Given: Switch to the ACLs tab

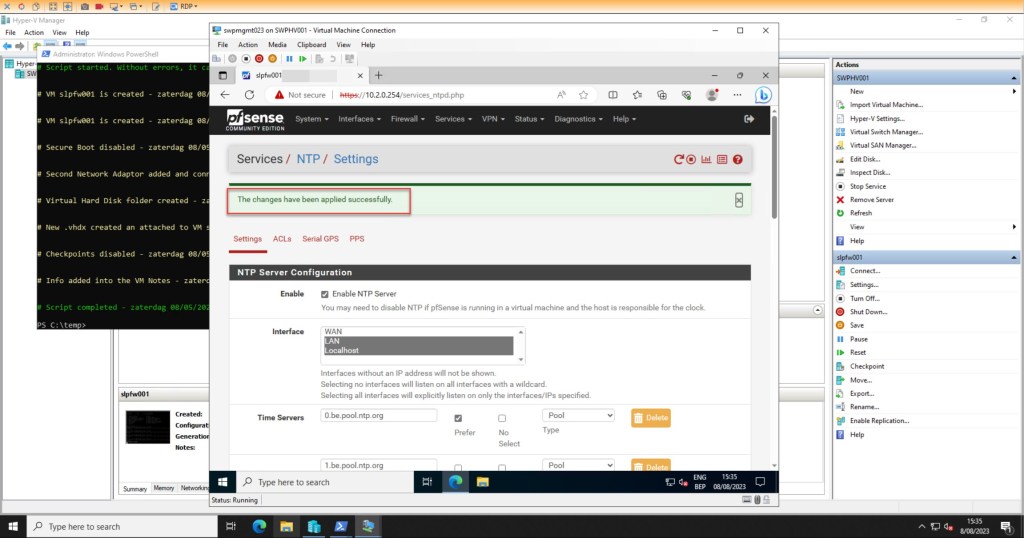Looking at the screenshot, I should (x=282, y=239).
